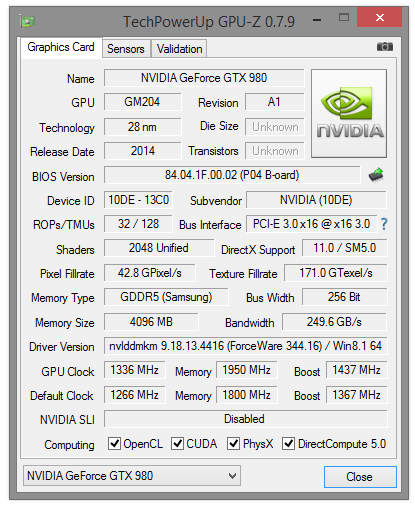415x506 pixels.
Task: Open the GPU selection dropdown
Action: tap(132, 476)
